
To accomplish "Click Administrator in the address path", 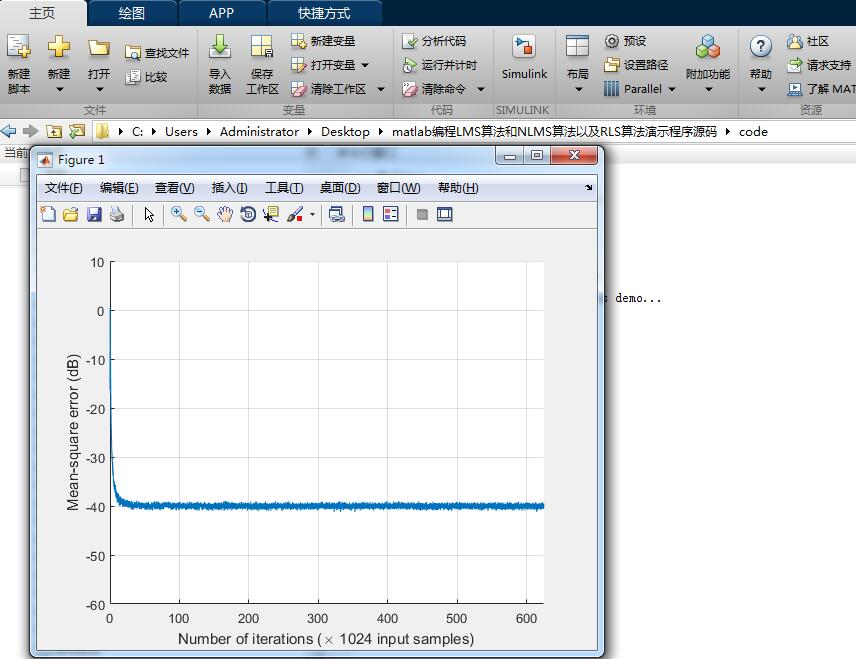I will point(259,132).
